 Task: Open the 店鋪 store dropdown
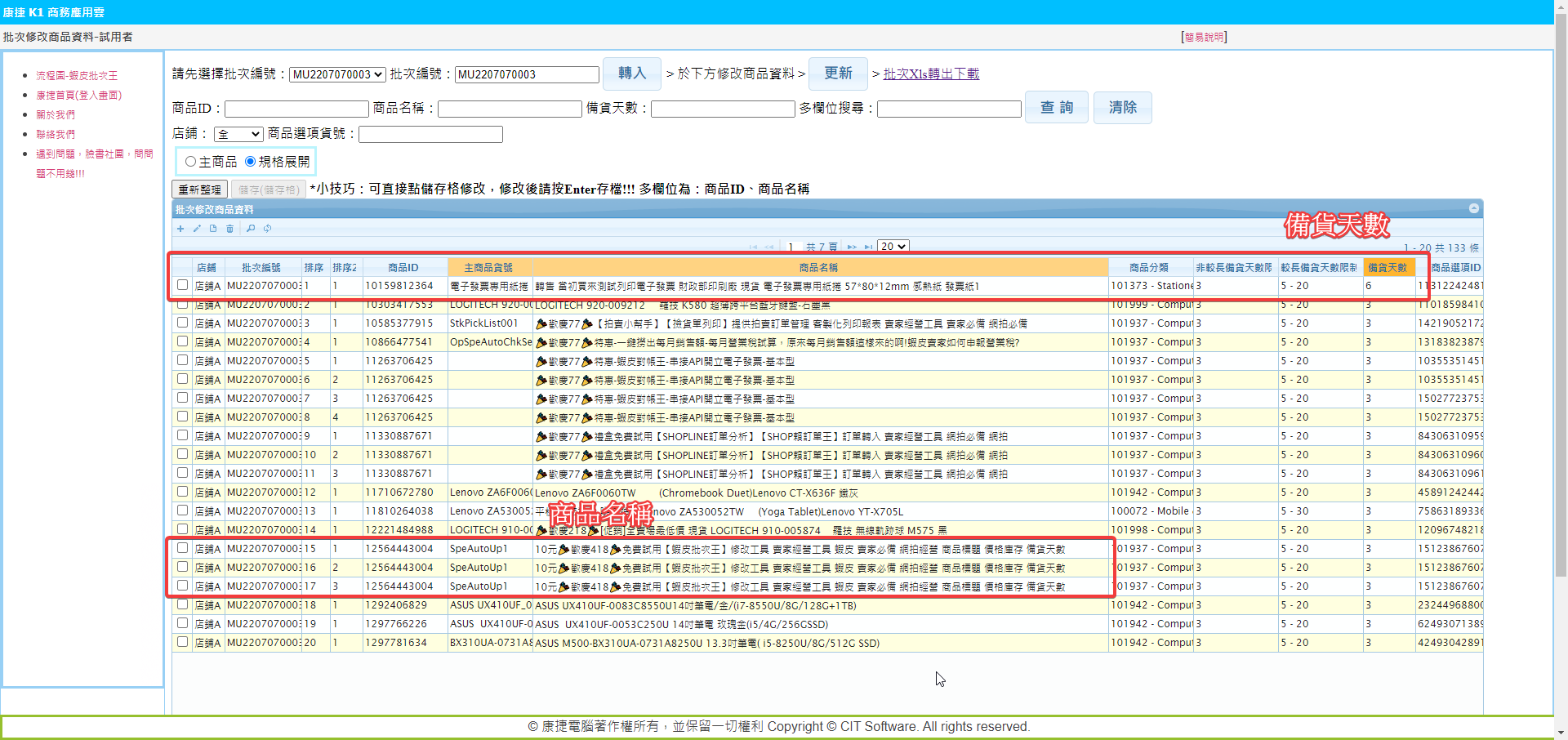(x=238, y=134)
